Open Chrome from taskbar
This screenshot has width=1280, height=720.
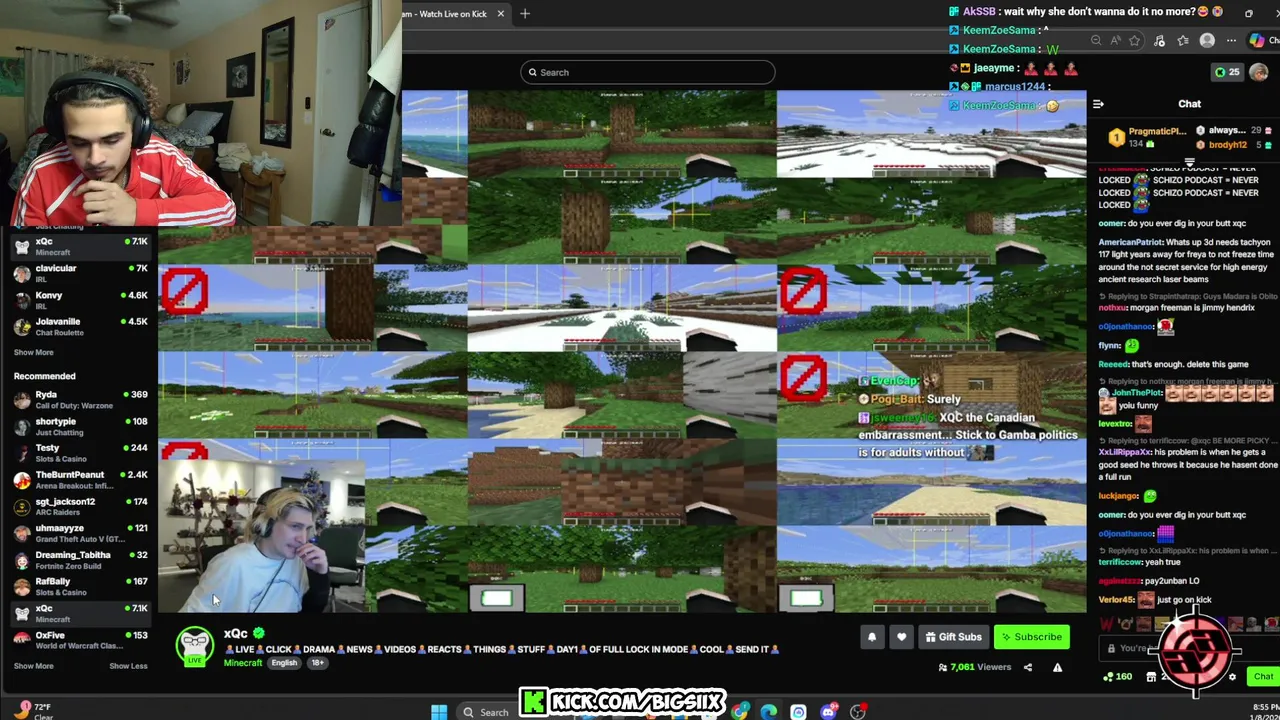click(739, 712)
